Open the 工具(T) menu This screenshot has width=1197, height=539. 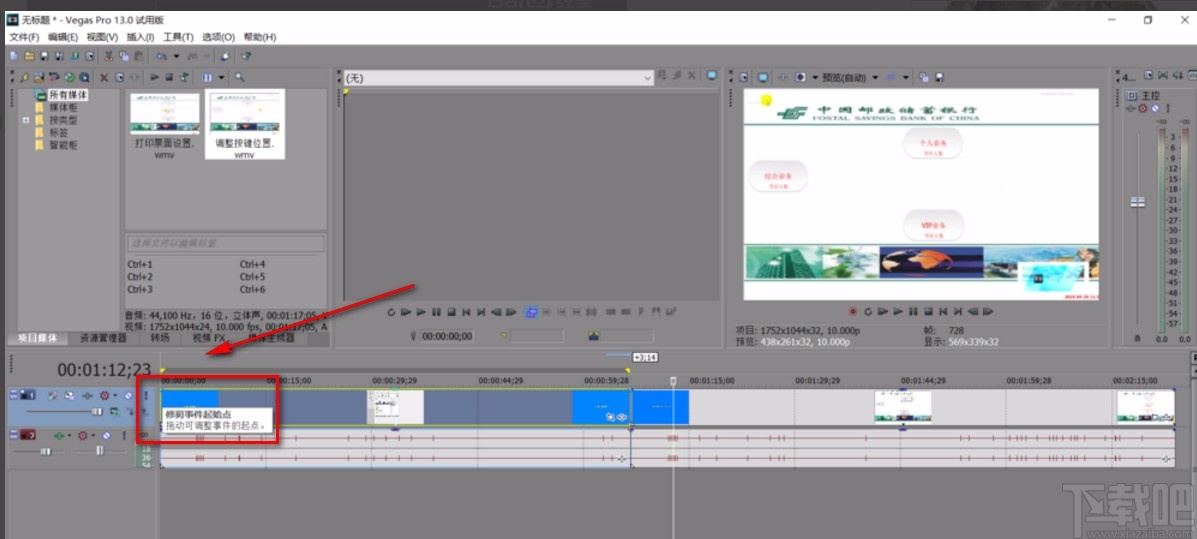(x=178, y=37)
